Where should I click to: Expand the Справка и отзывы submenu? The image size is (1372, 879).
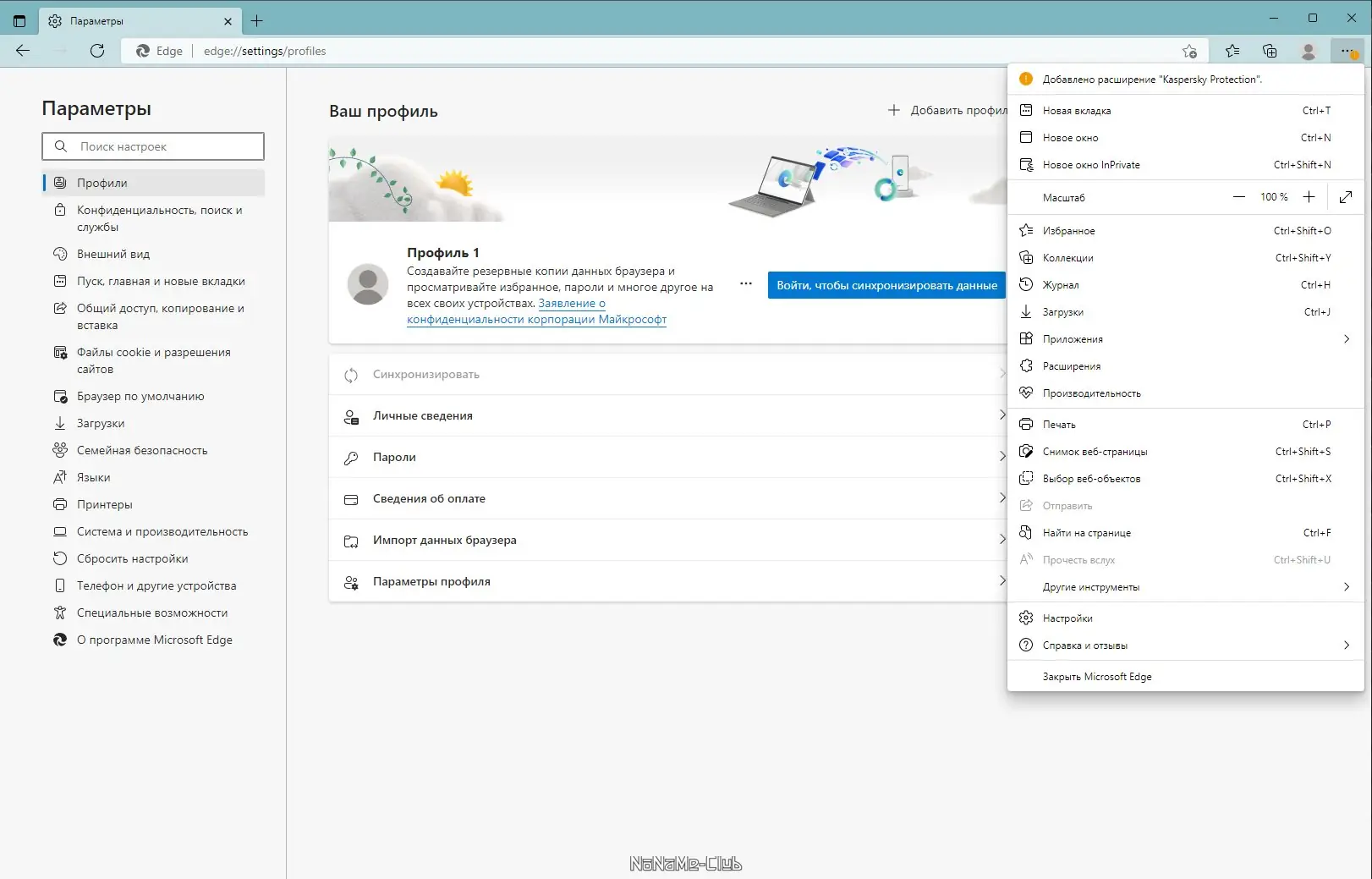[x=1186, y=645]
